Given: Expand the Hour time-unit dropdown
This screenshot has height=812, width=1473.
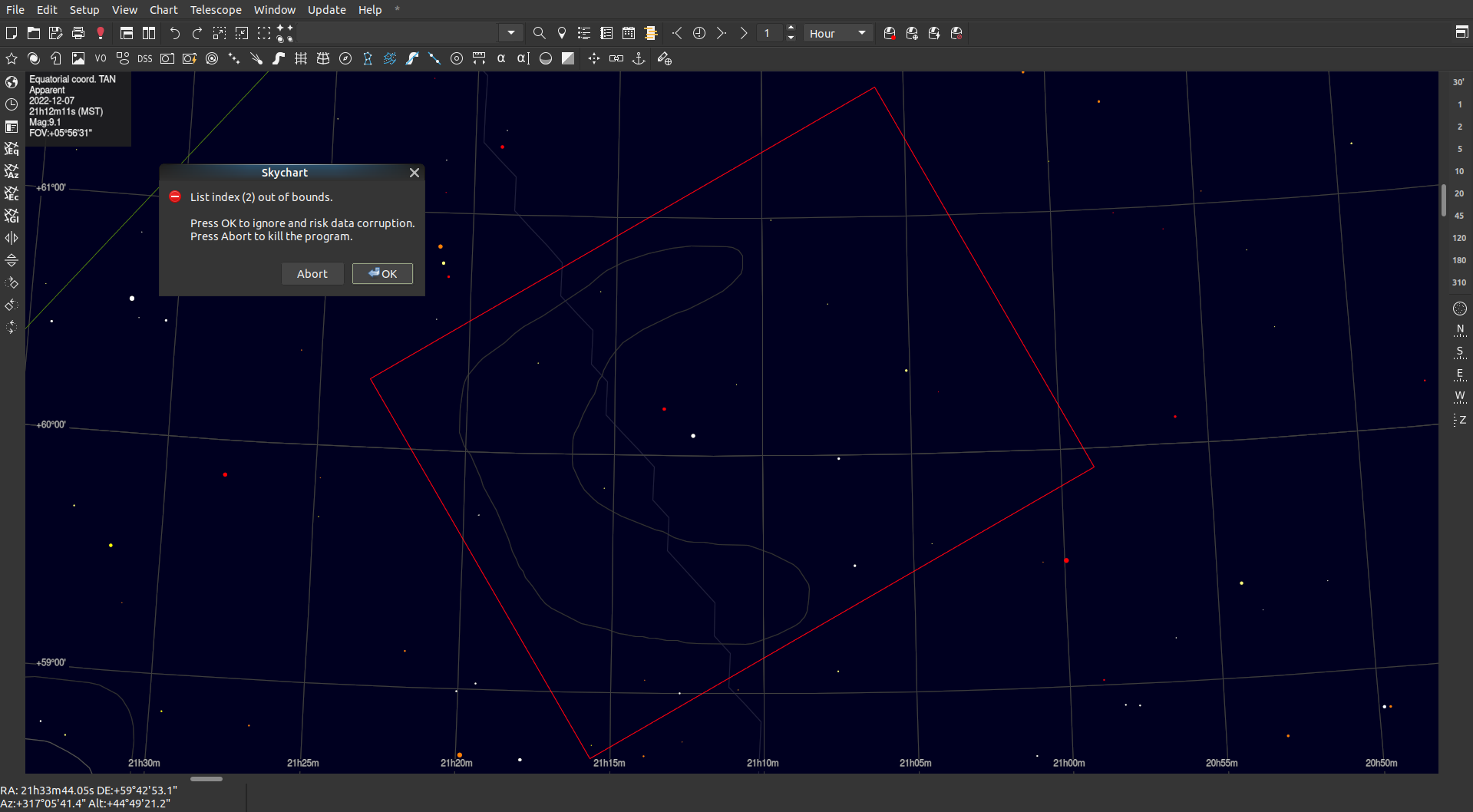Looking at the screenshot, I should 862,34.
